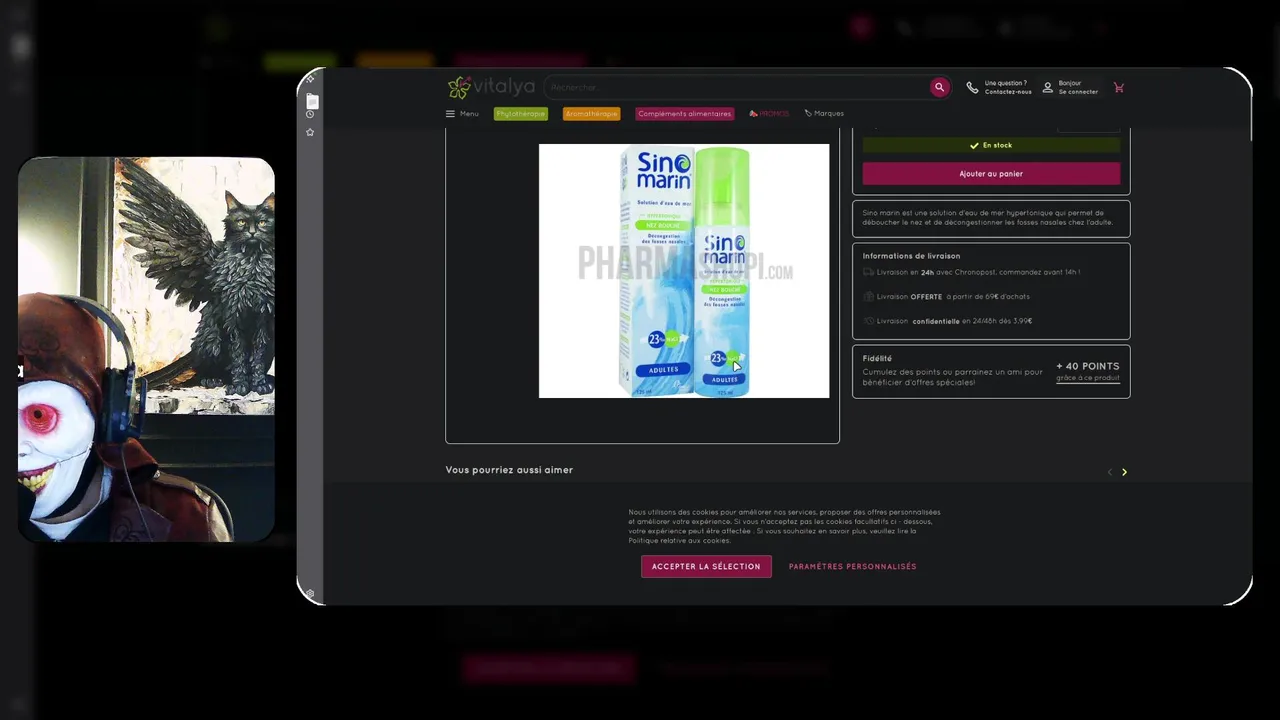The image size is (1280, 720).
Task: Click 'Ajouter au panier' button
Action: (991, 174)
